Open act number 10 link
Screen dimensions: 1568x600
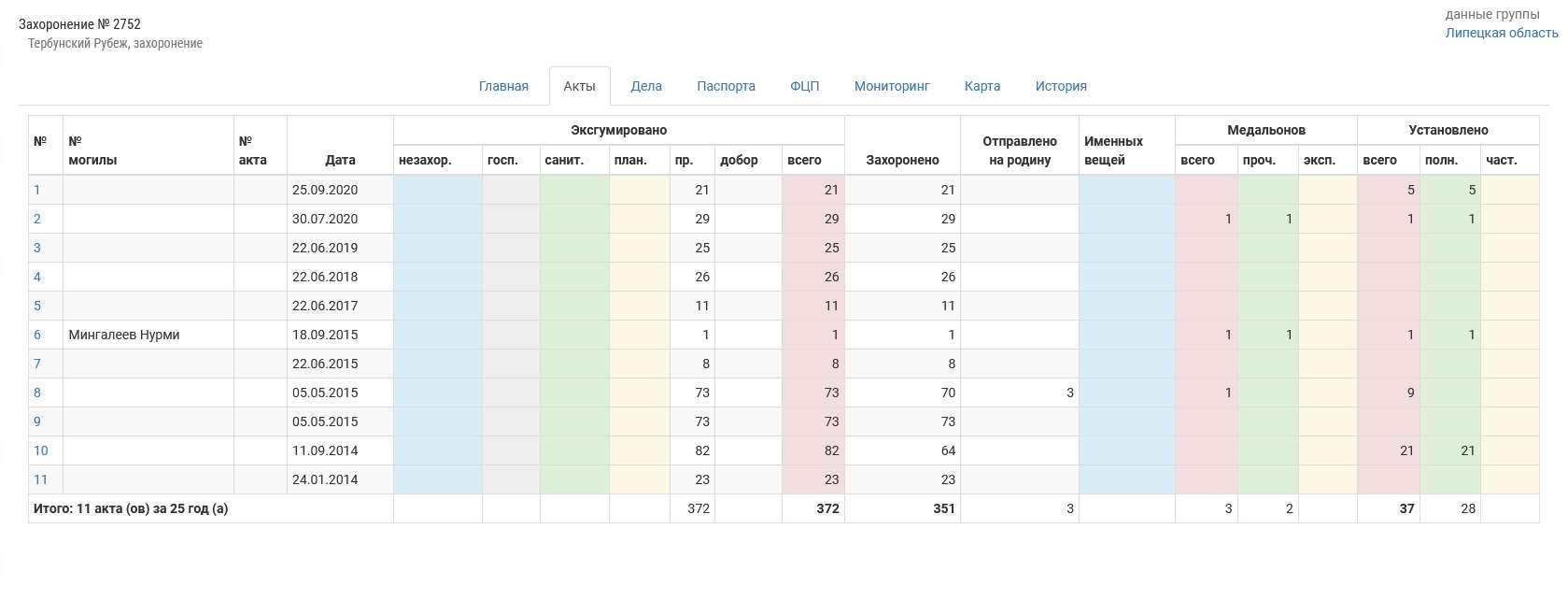(41, 450)
